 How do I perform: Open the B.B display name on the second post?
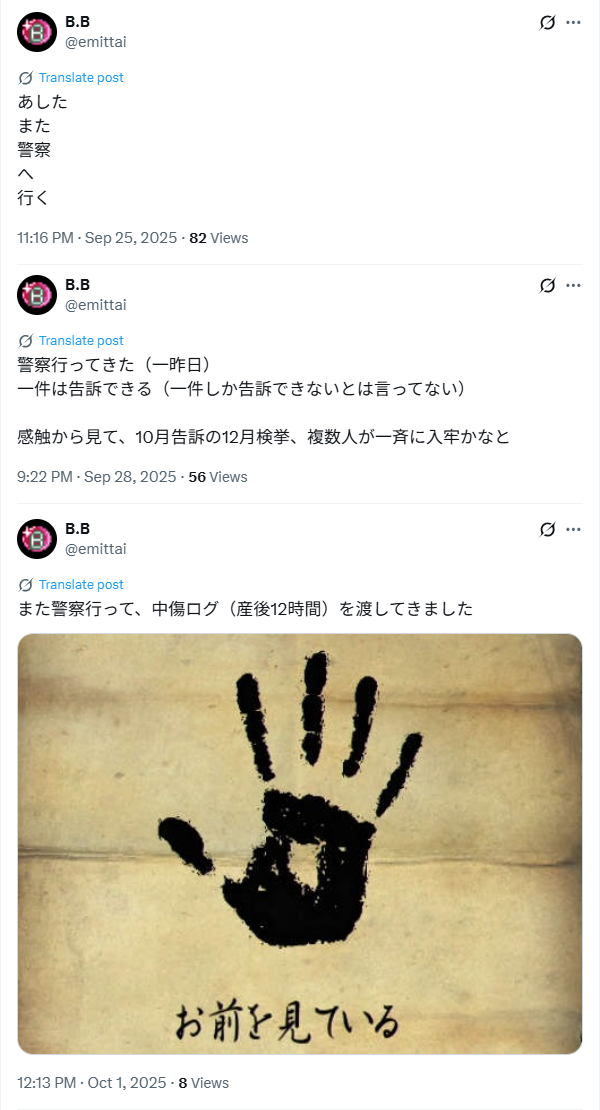click(77, 285)
